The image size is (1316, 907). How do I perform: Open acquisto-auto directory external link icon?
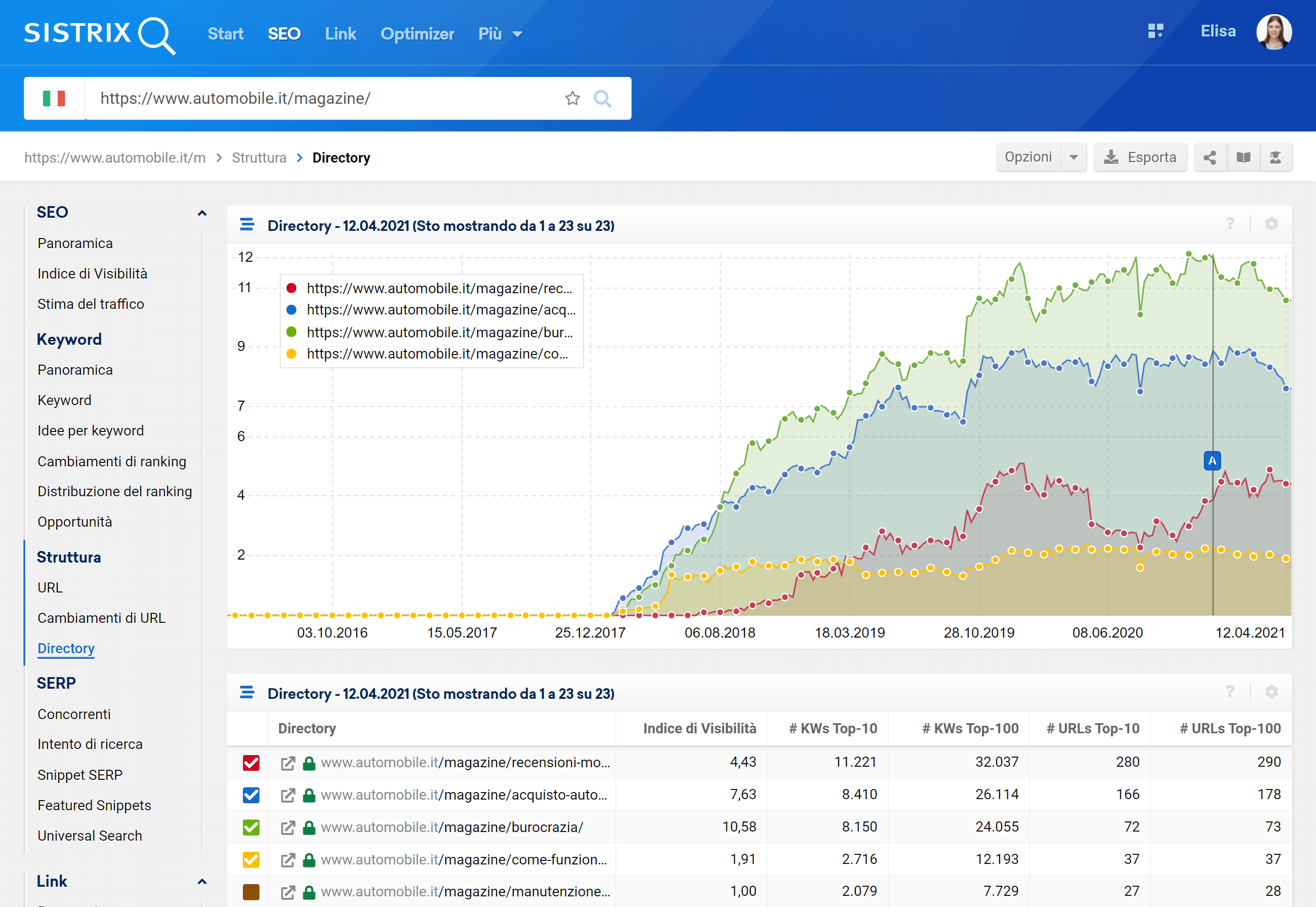click(288, 796)
